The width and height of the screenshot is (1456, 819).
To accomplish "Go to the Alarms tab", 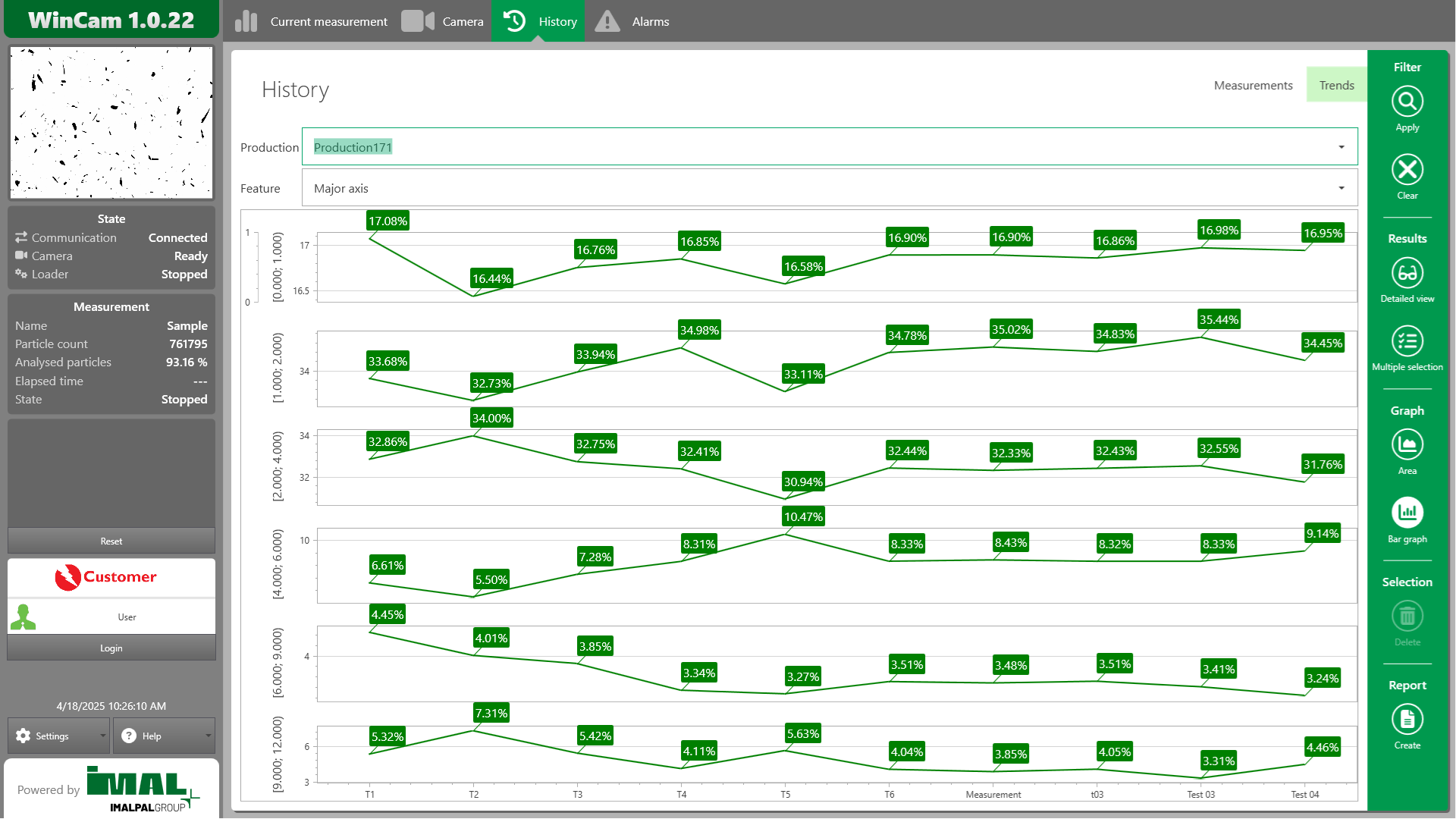I will [x=632, y=21].
